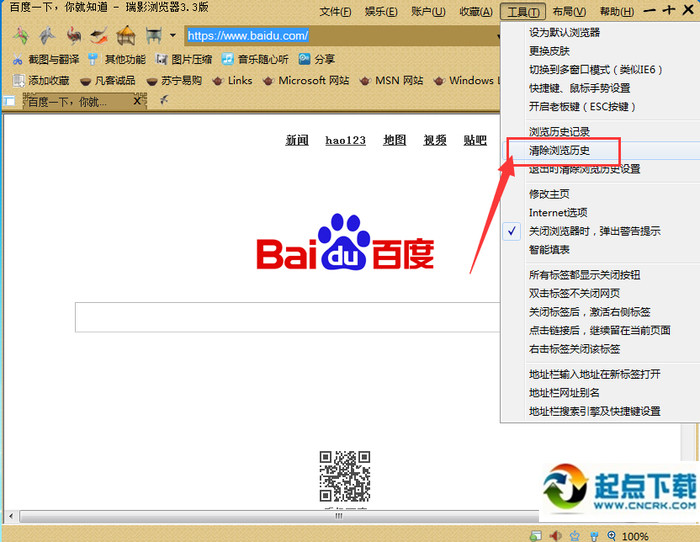Click the bronze tripod vessel icon
The height and width of the screenshot is (542, 700).
tap(153, 35)
